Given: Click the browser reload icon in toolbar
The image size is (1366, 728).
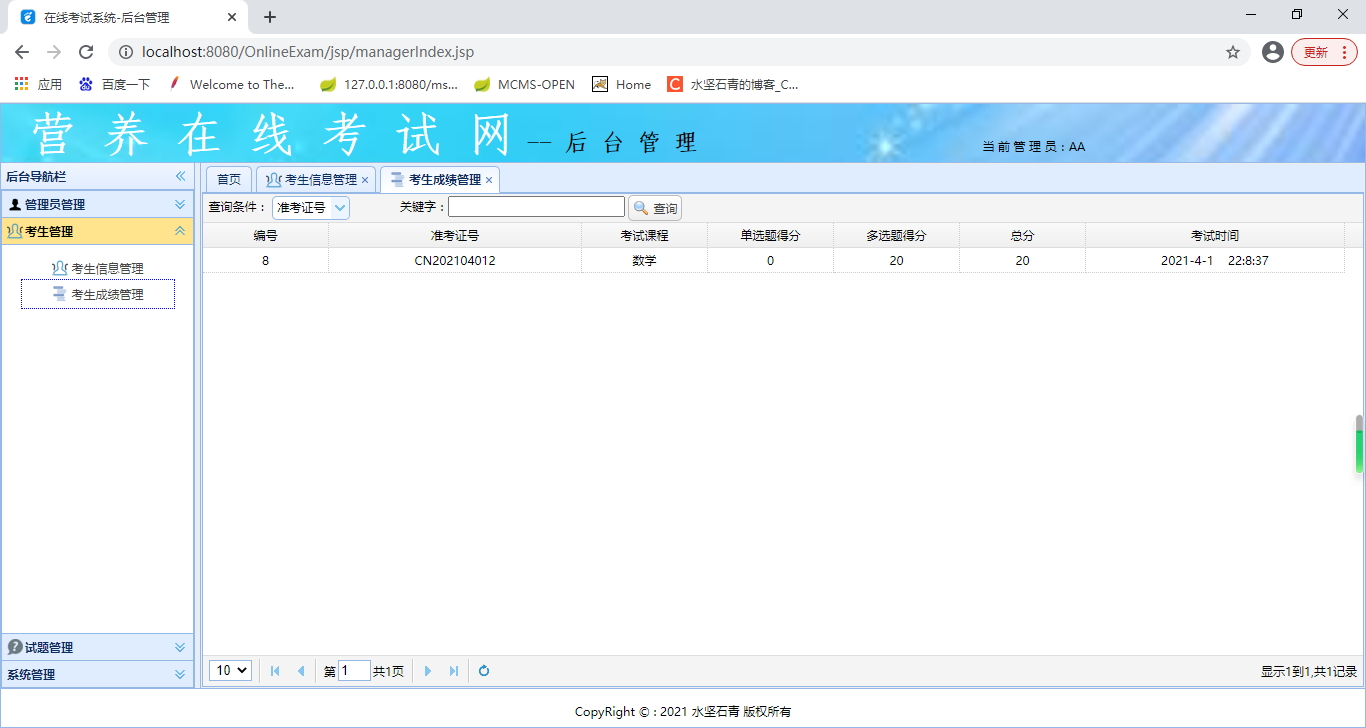Looking at the screenshot, I should pyautogui.click(x=85, y=52).
